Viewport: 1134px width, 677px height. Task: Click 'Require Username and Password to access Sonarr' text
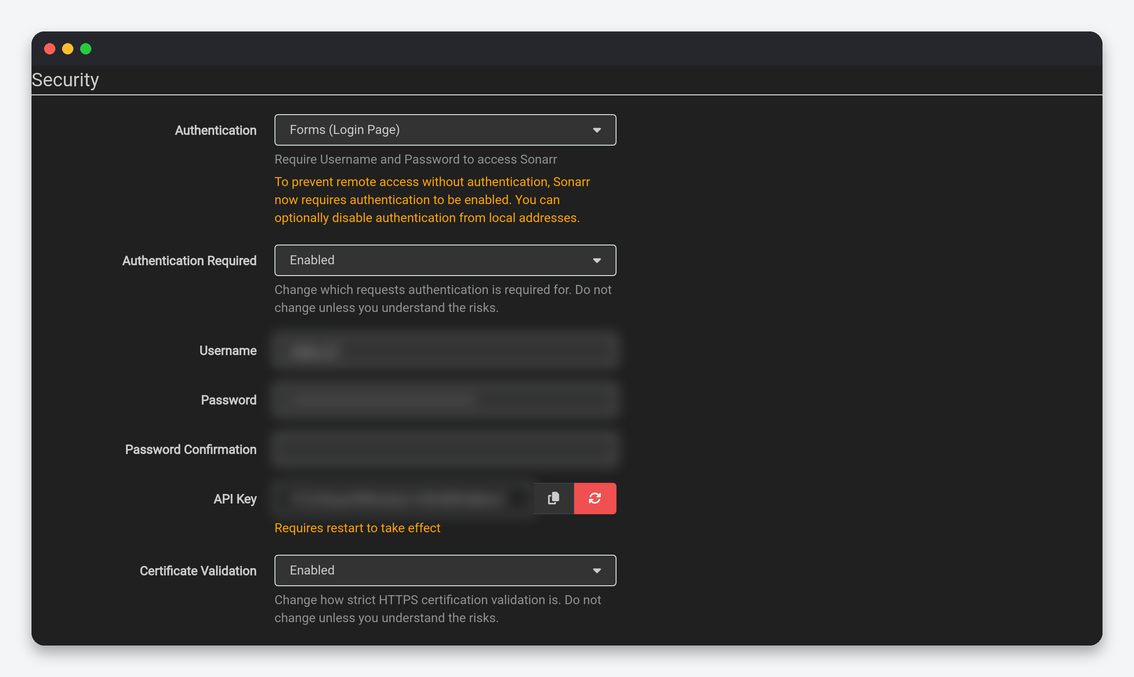tap(416, 159)
